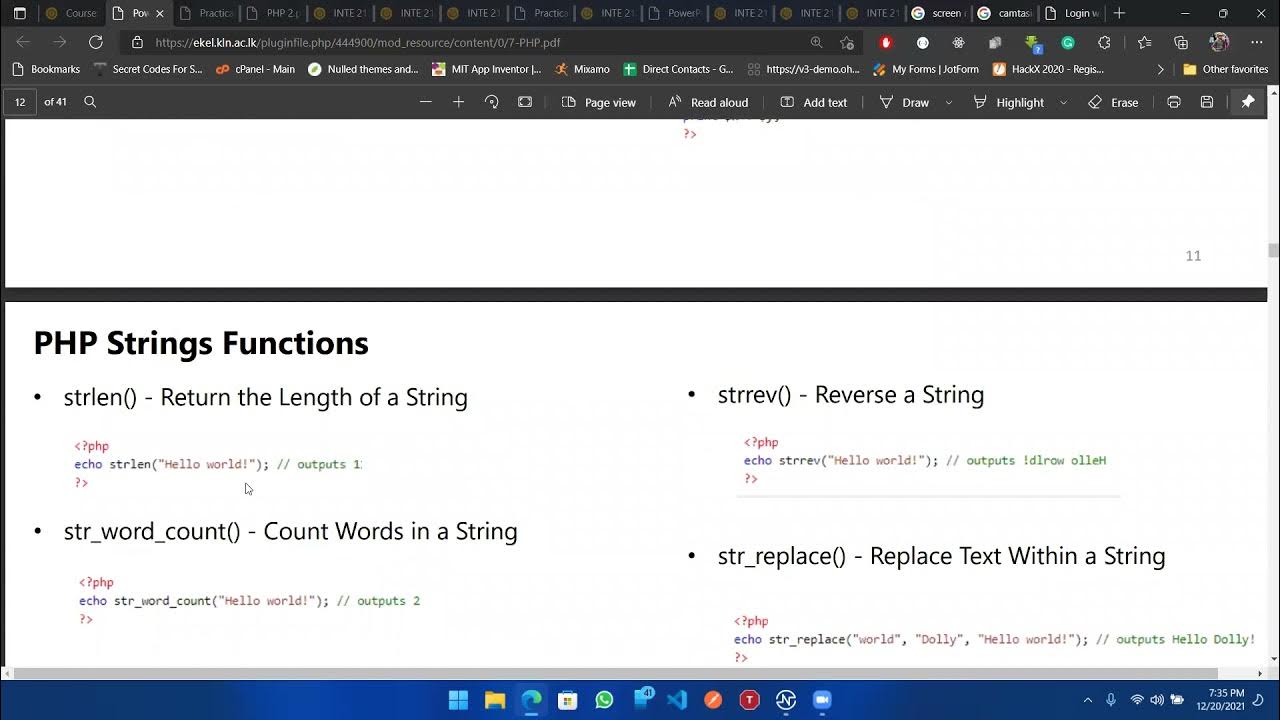Click the fit to page icon

(x=525, y=102)
